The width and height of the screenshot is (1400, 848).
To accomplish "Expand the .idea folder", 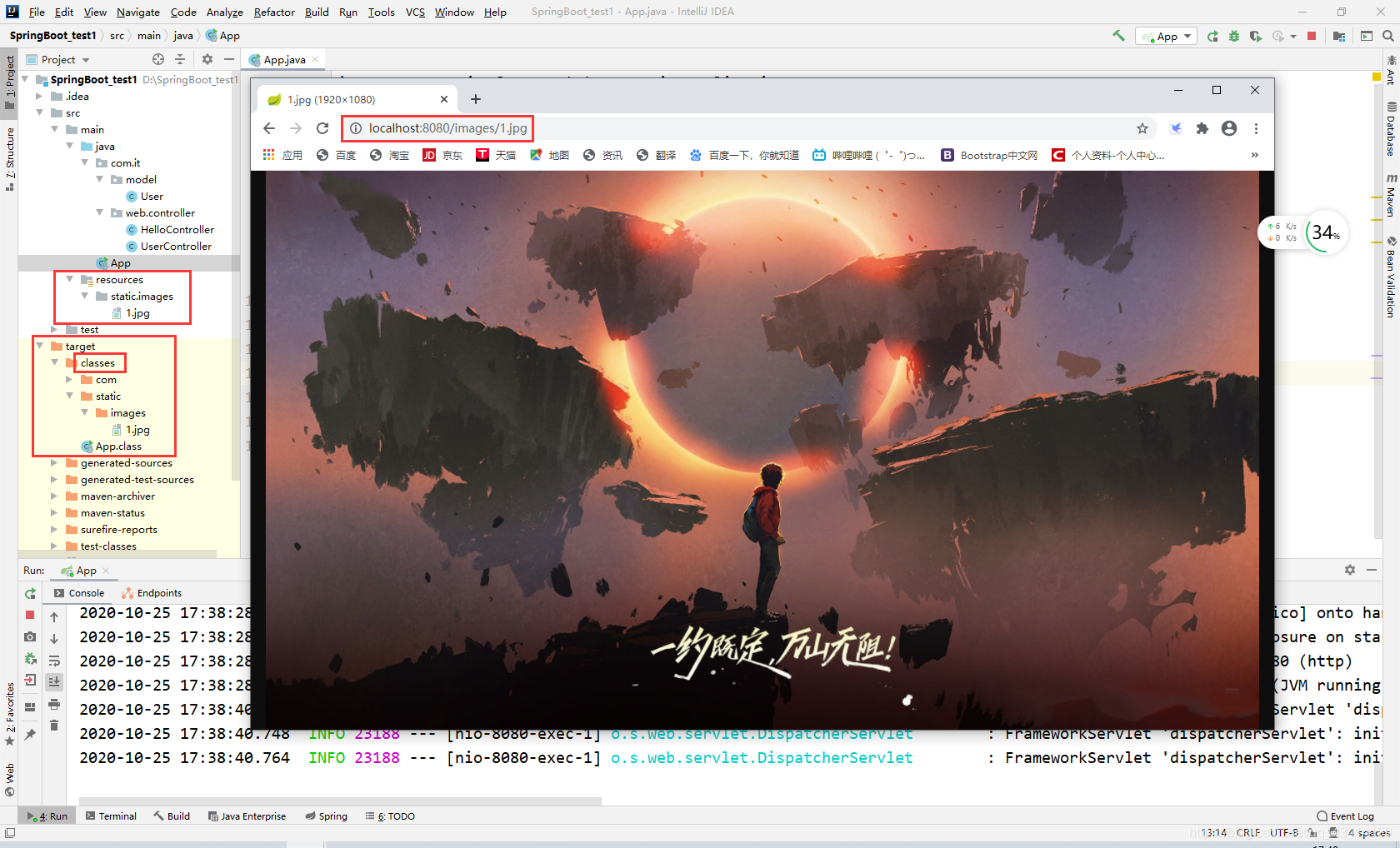I will click(x=39, y=97).
